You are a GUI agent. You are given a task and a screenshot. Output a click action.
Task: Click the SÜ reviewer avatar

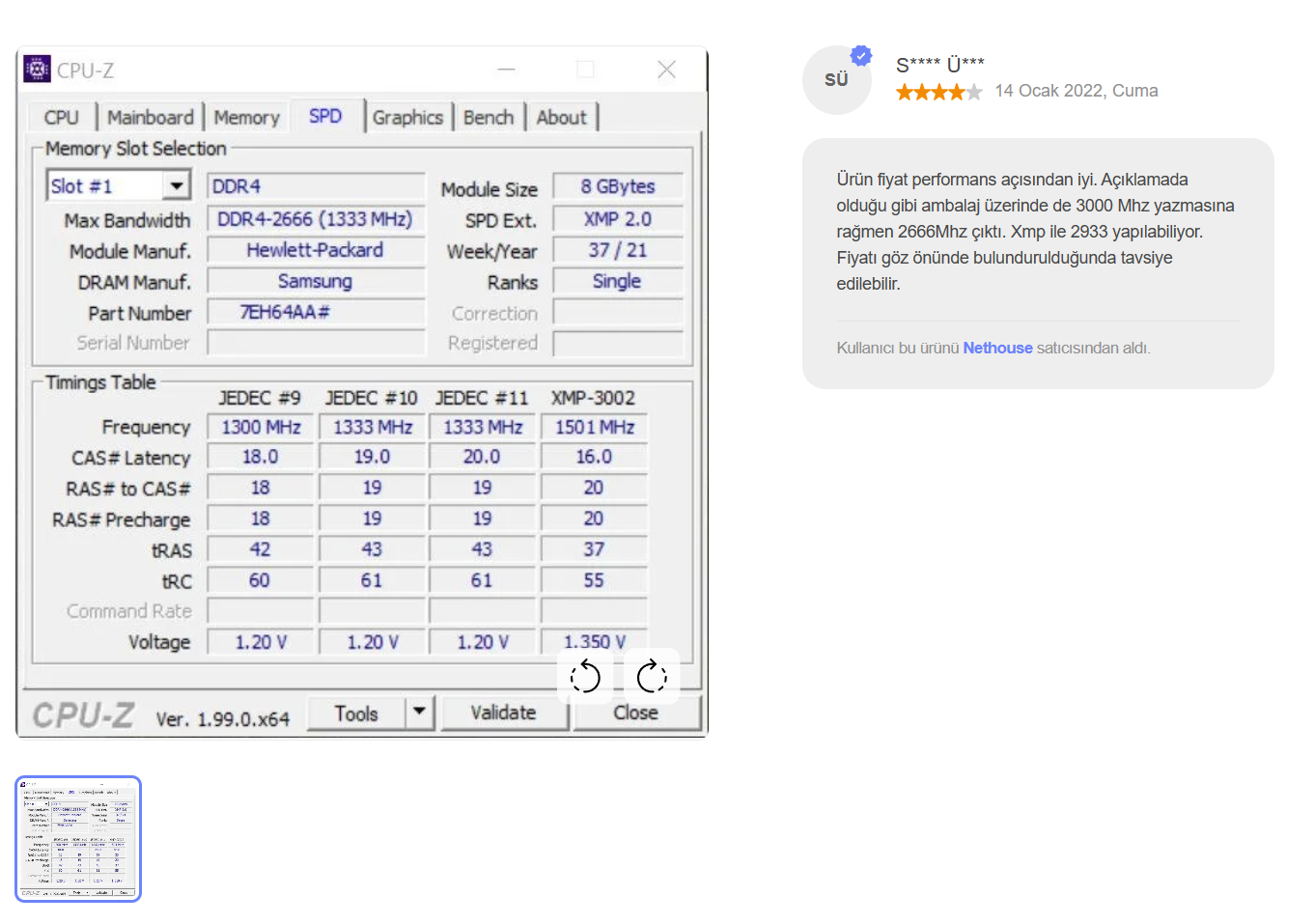836,80
